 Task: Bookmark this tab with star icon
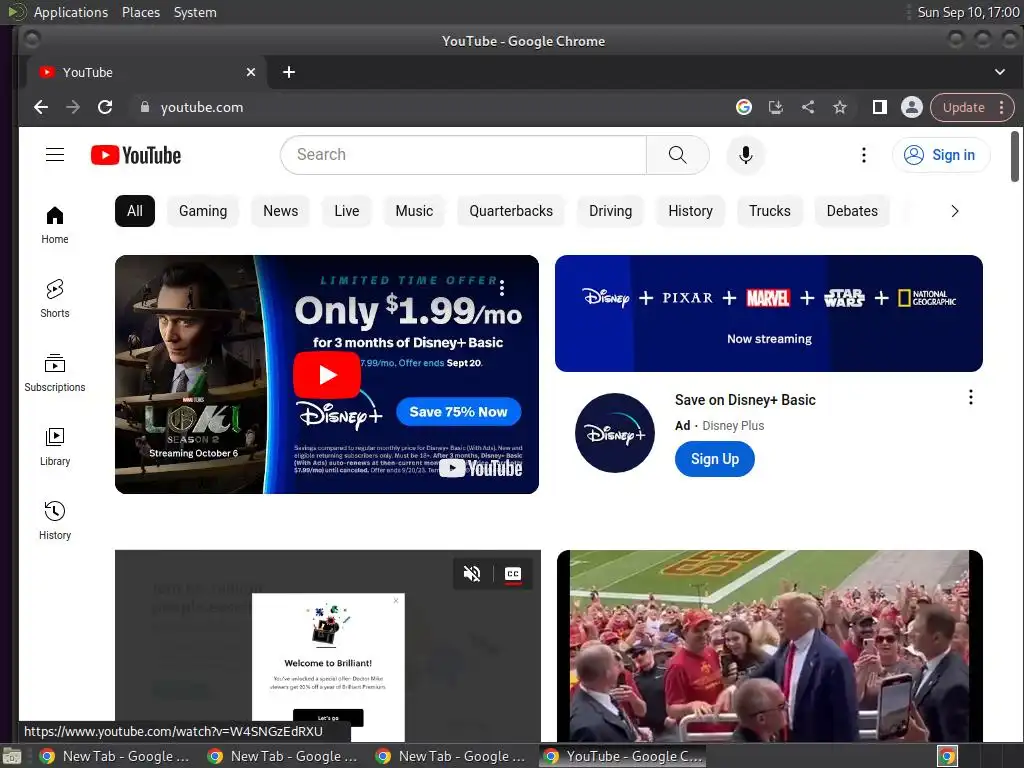(x=839, y=107)
